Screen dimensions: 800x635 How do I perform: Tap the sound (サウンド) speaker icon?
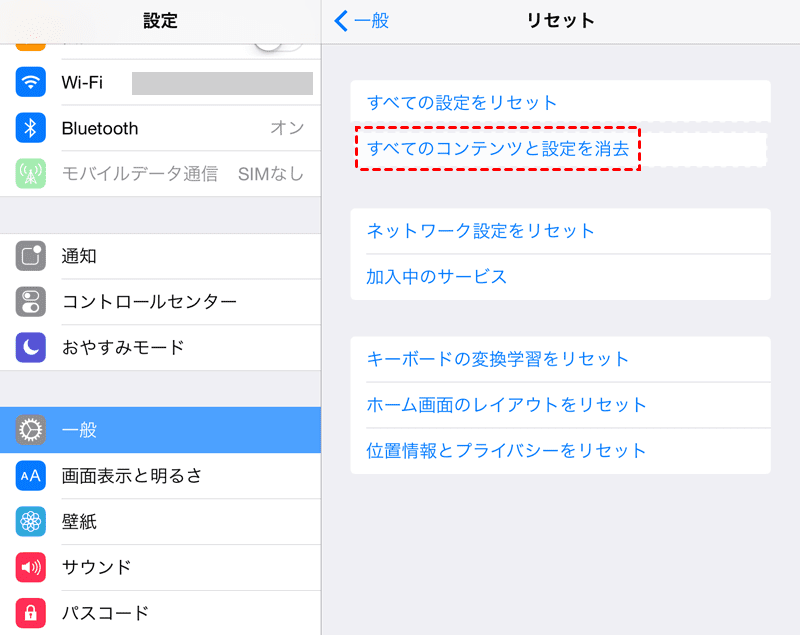click(31, 568)
